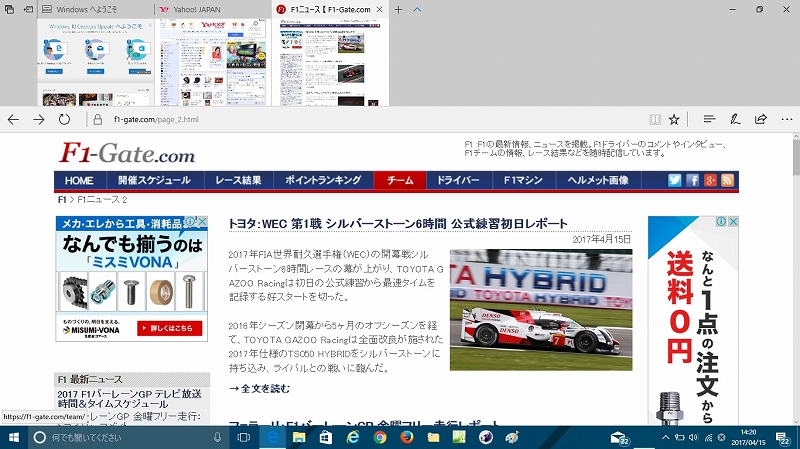Open Task View from taskbar
The height and width of the screenshot is (449, 800).
[x=244, y=437]
